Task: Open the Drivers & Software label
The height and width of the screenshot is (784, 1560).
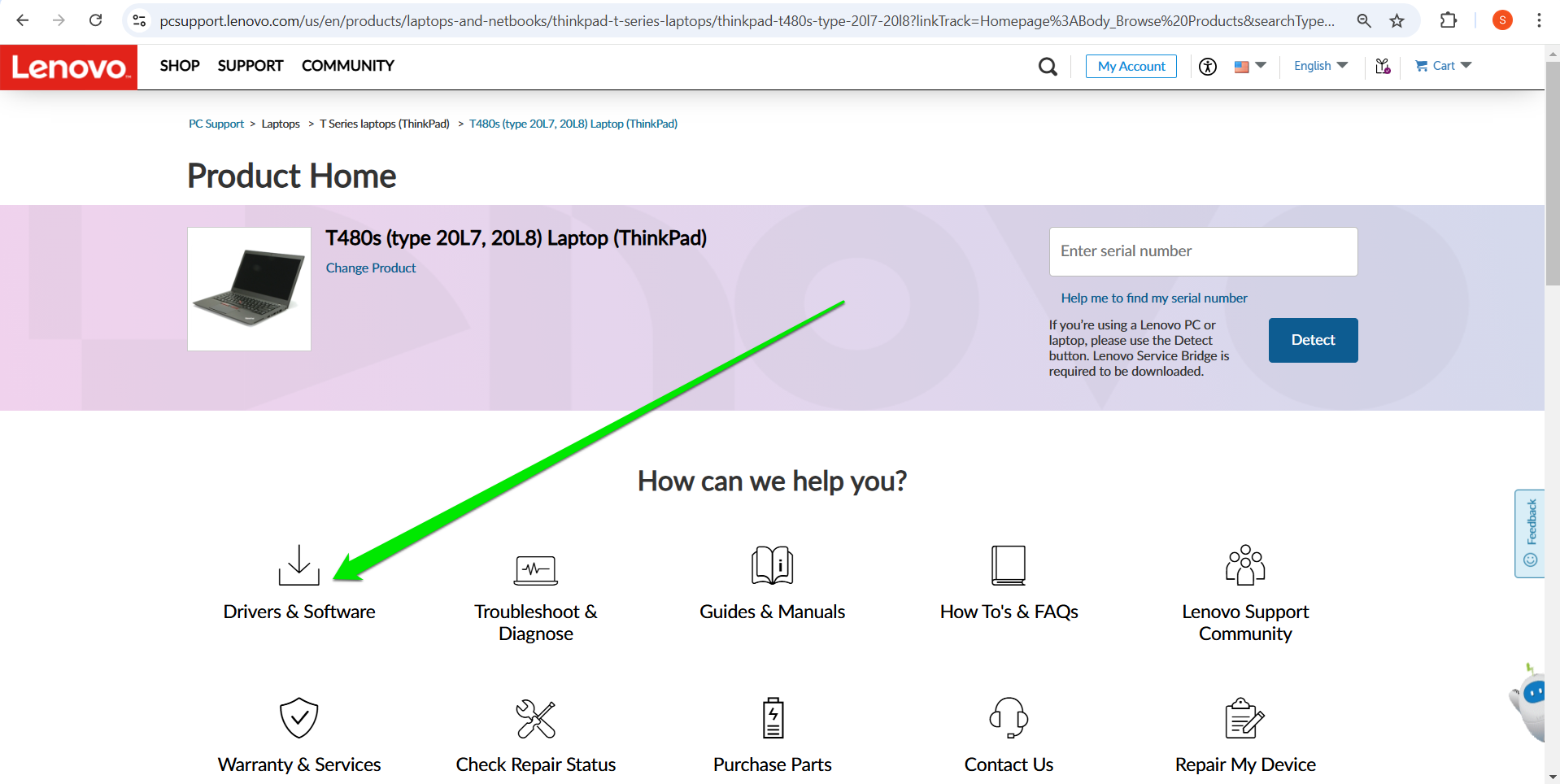Action: tap(299, 612)
